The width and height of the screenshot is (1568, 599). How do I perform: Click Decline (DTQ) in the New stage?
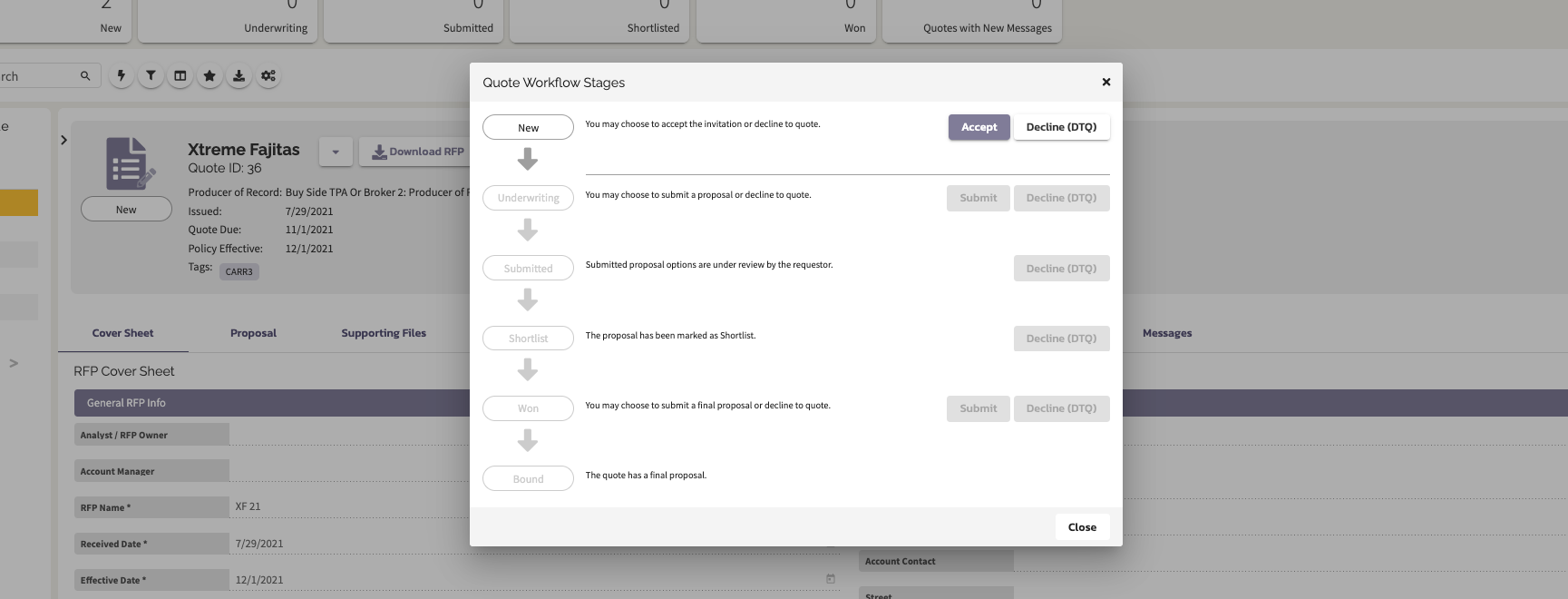[1061, 127]
